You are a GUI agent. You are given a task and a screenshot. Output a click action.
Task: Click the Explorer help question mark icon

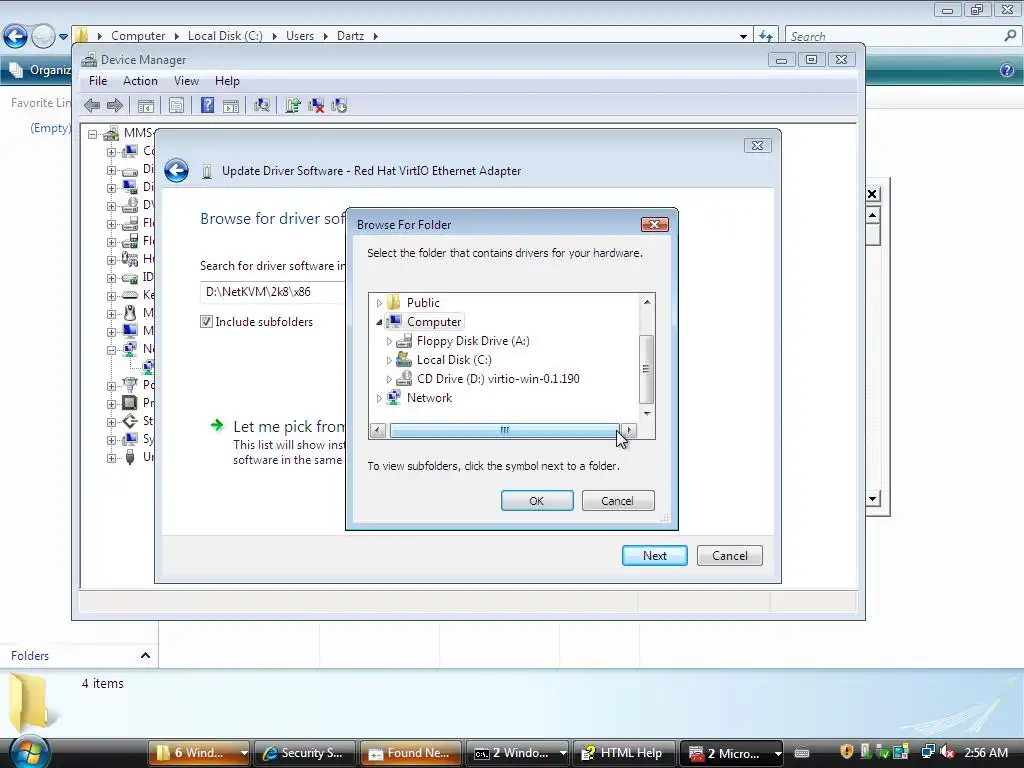point(1006,70)
